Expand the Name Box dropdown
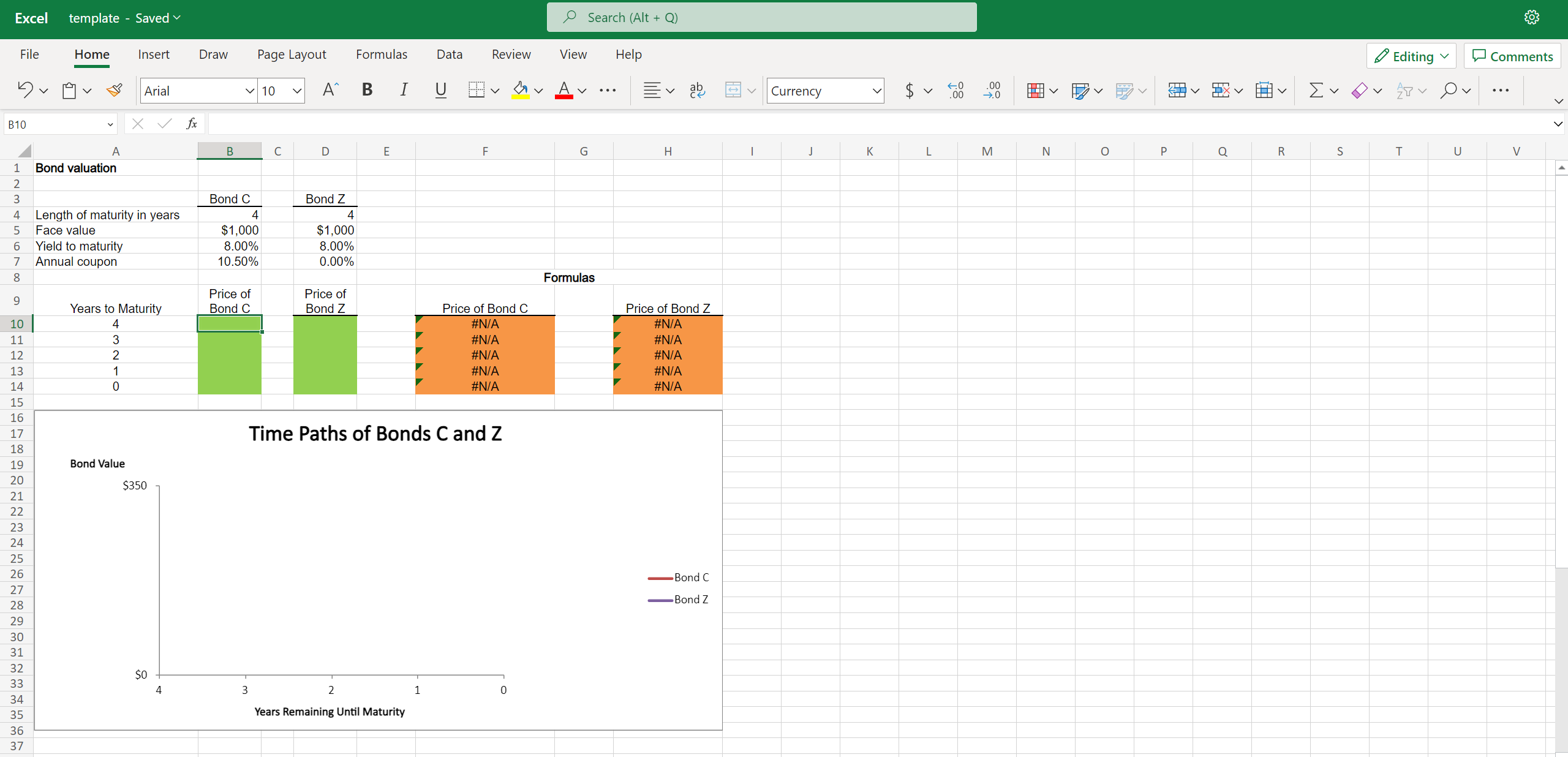The height and width of the screenshot is (757, 1568). [x=110, y=124]
